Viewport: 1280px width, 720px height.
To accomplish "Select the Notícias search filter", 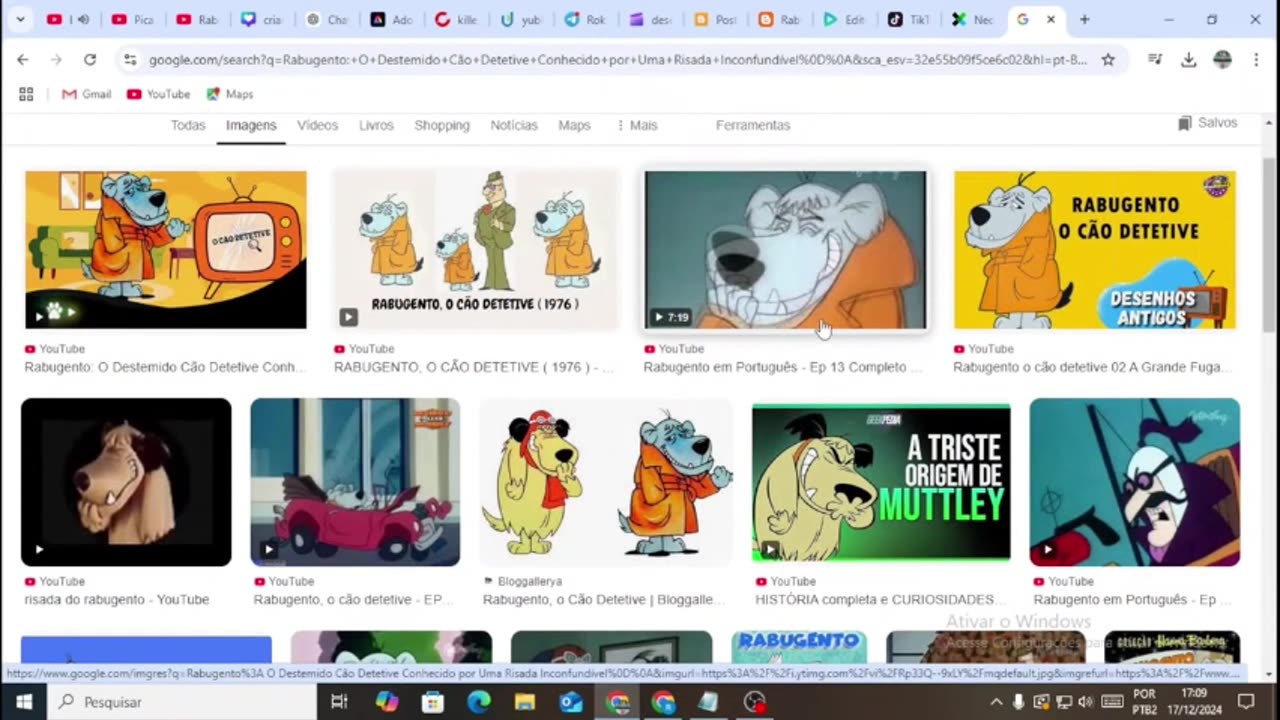I will [x=514, y=125].
